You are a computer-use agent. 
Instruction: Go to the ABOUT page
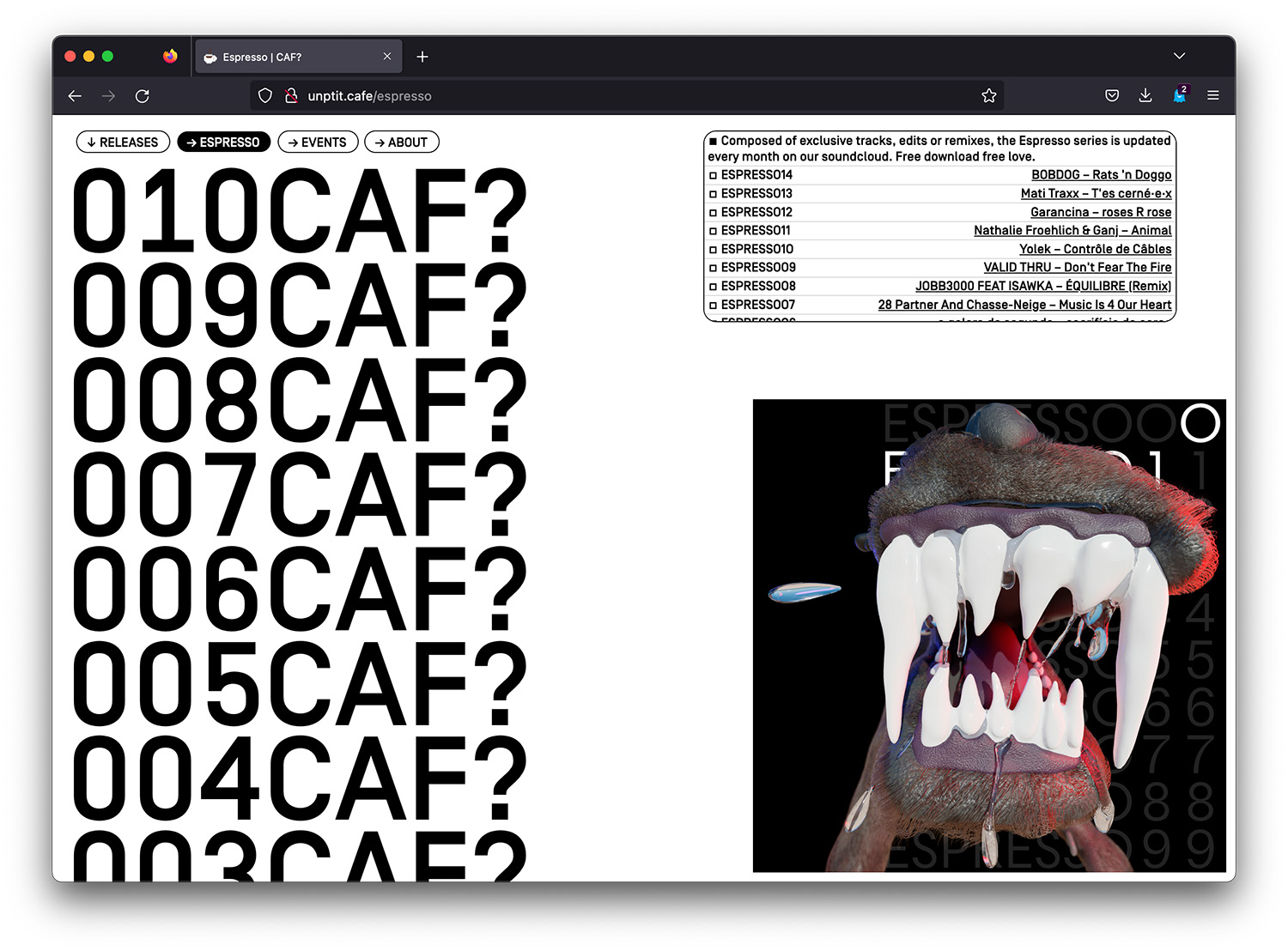[401, 142]
